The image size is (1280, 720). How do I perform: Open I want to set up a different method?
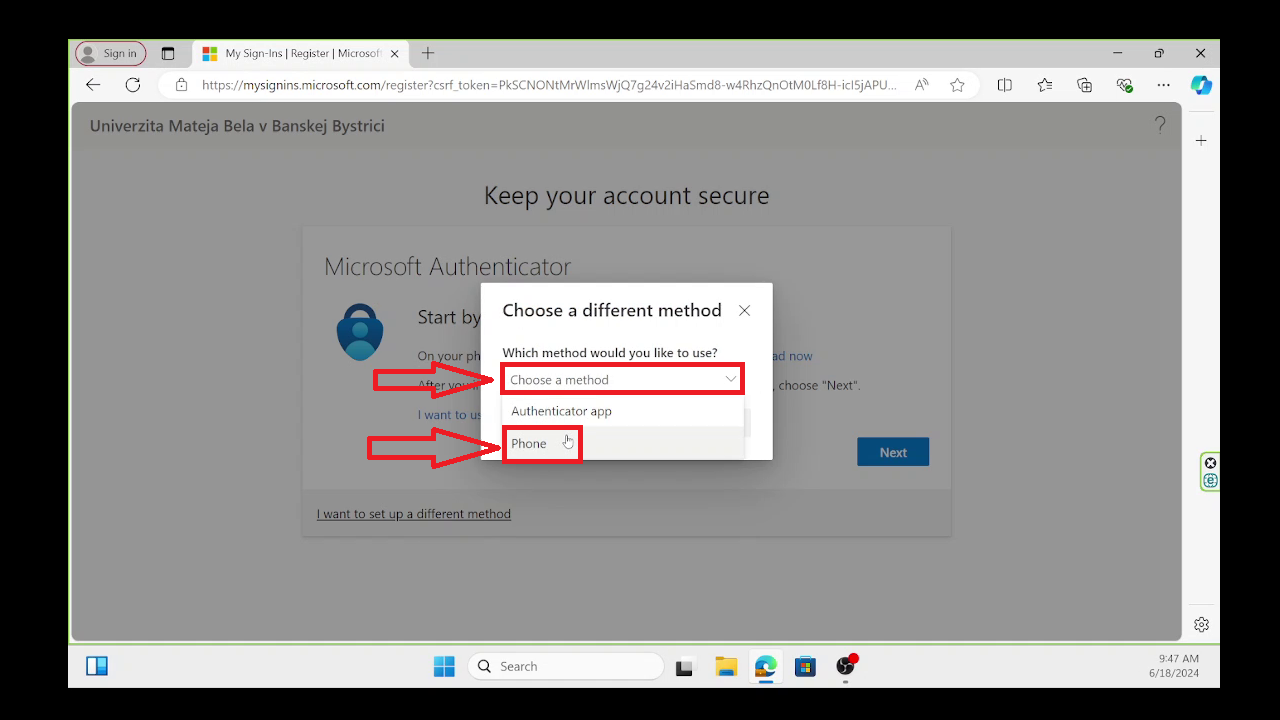click(x=414, y=514)
